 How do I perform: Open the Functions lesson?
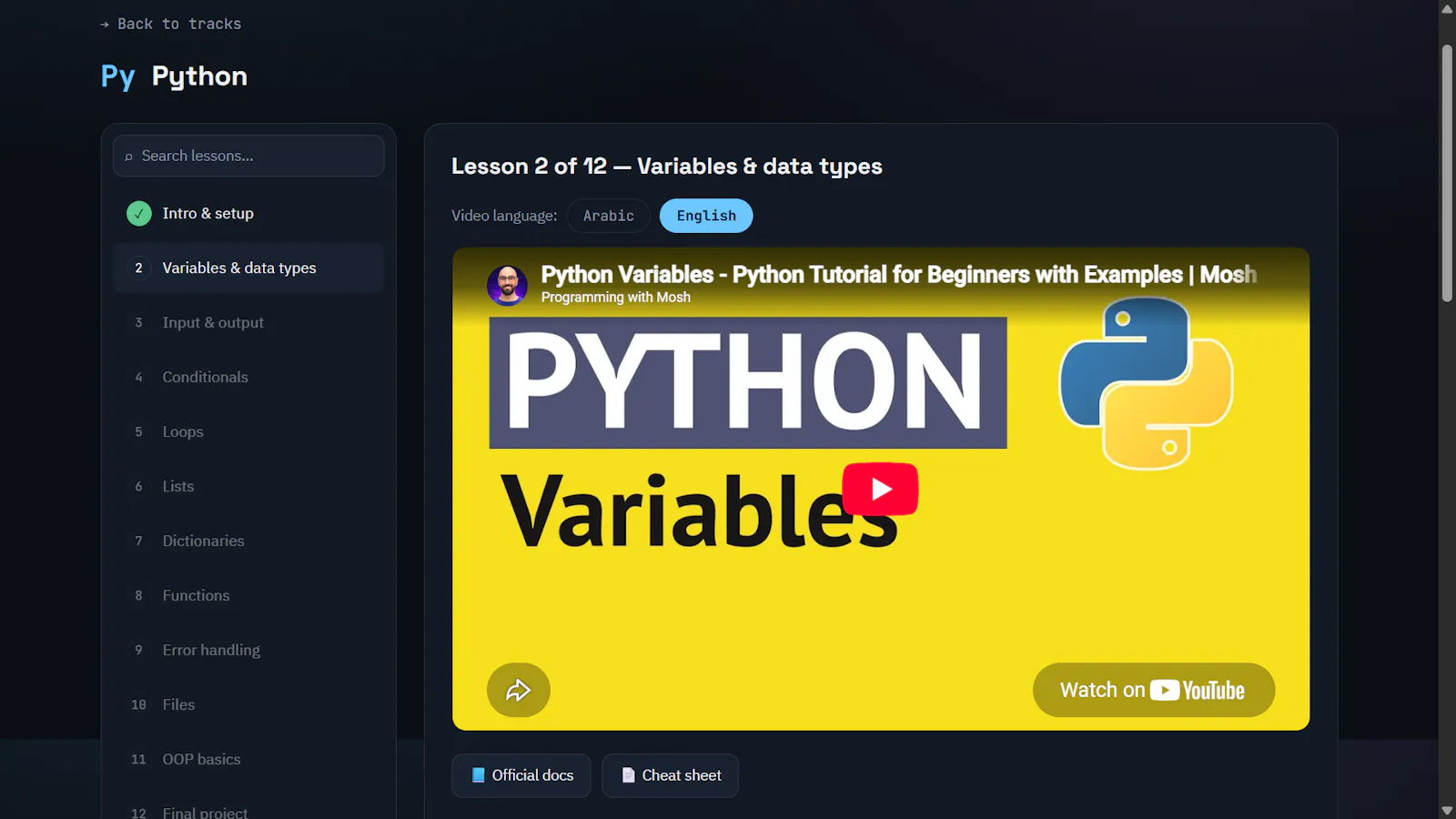(248, 595)
